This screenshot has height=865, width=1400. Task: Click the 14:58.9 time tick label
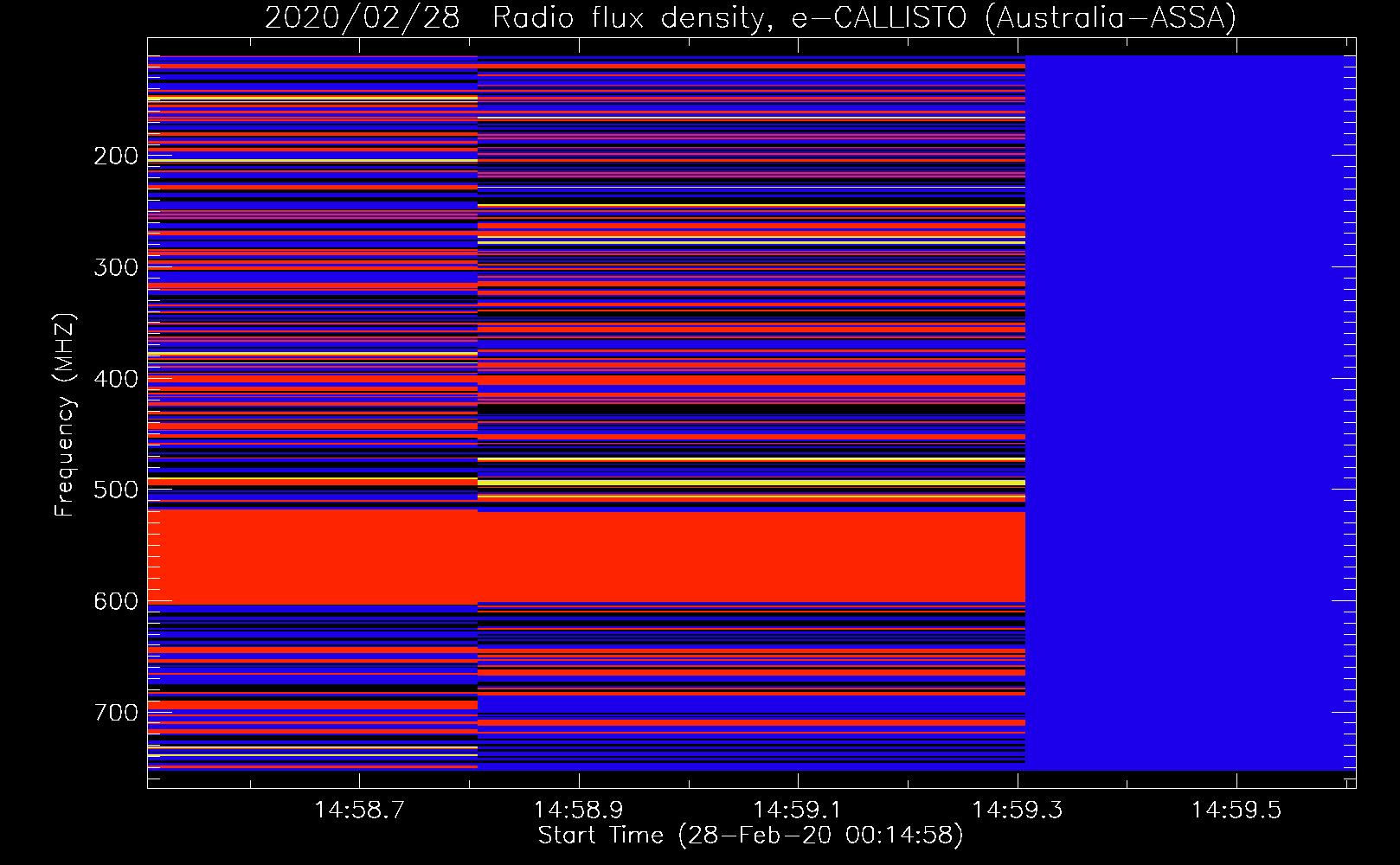coord(578,810)
